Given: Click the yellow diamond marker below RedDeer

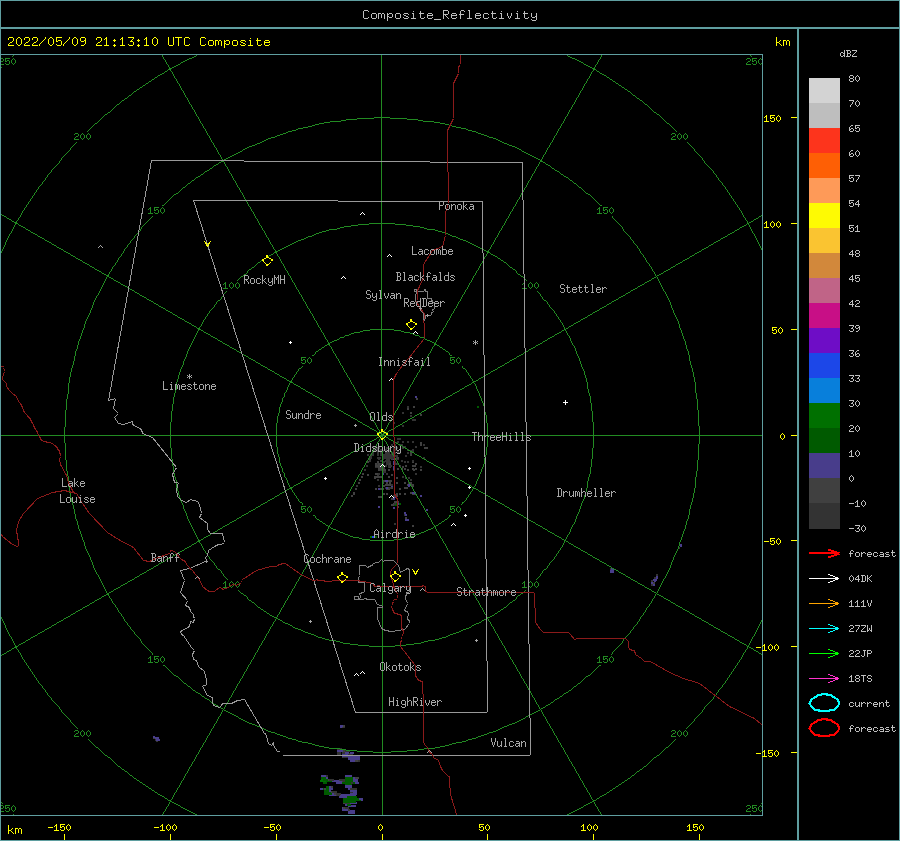Looking at the screenshot, I should click(412, 325).
